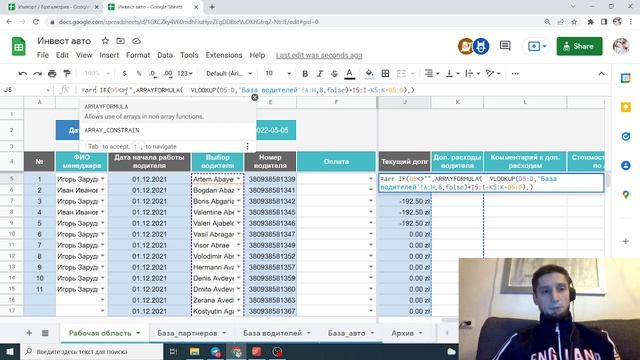Open the Data menu
Image resolution: width=640 pixels, height=360 pixels.
[165, 55]
